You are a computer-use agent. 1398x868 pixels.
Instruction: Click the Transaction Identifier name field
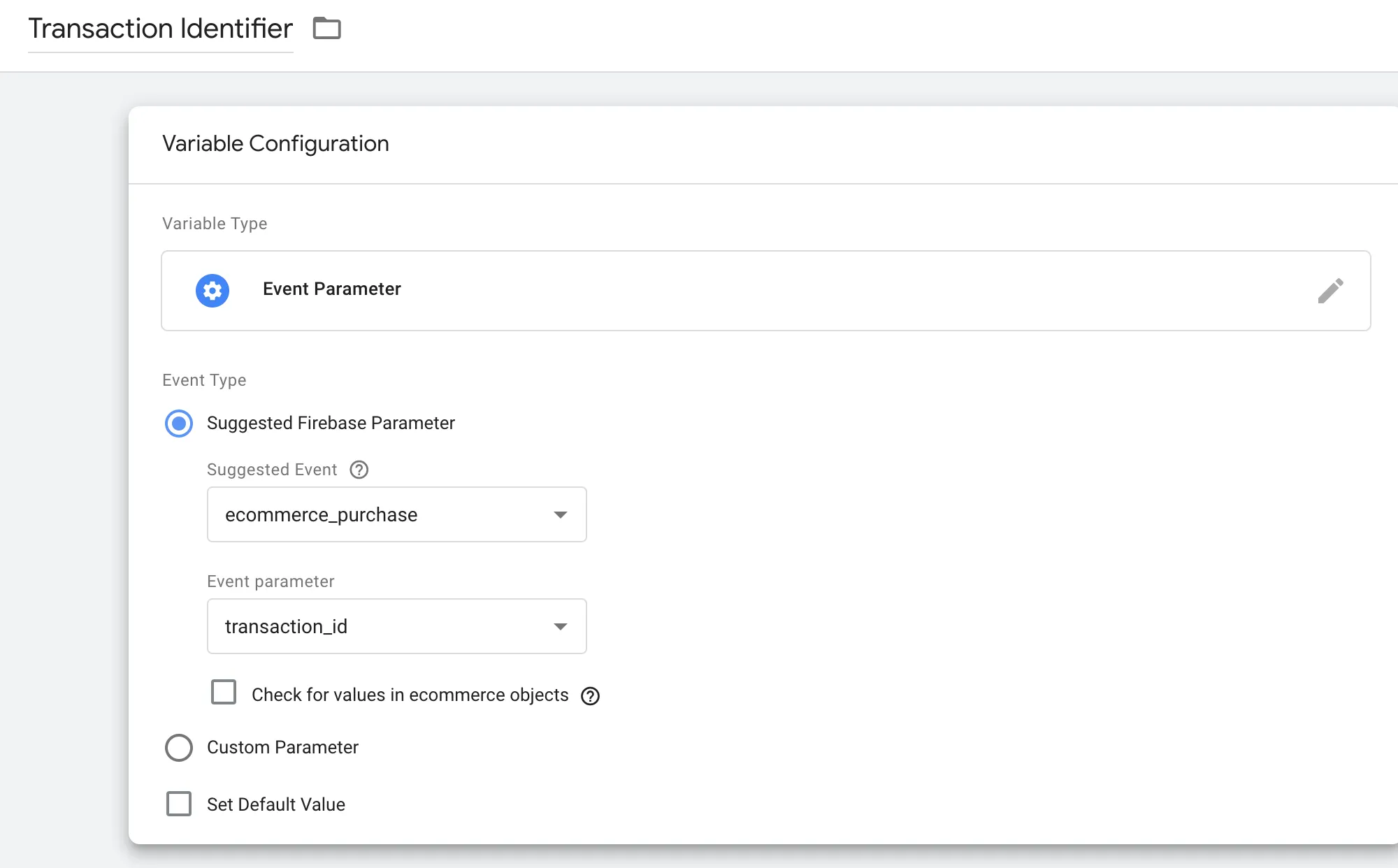pyautogui.click(x=160, y=29)
